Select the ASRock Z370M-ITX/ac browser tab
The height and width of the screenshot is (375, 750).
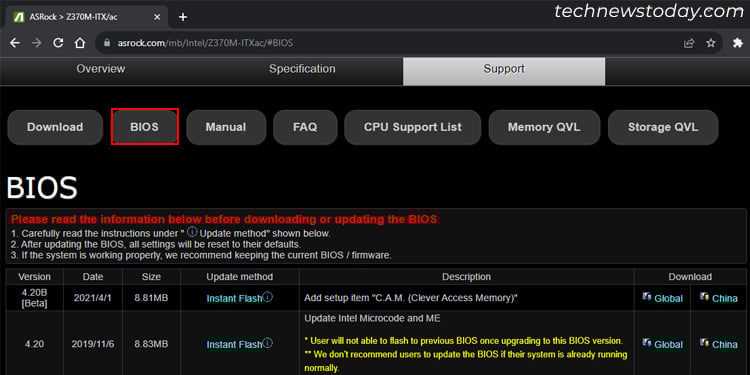(84, 17)
